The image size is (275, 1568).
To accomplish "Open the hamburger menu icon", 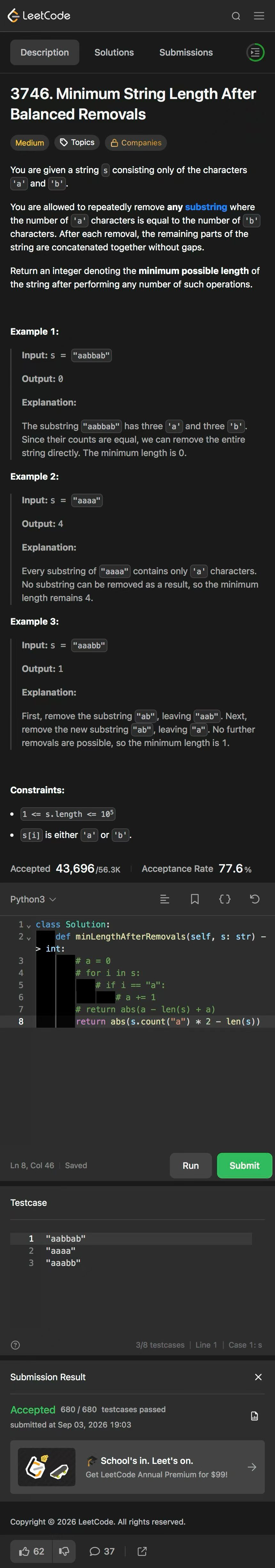I will tap(259, 16).
